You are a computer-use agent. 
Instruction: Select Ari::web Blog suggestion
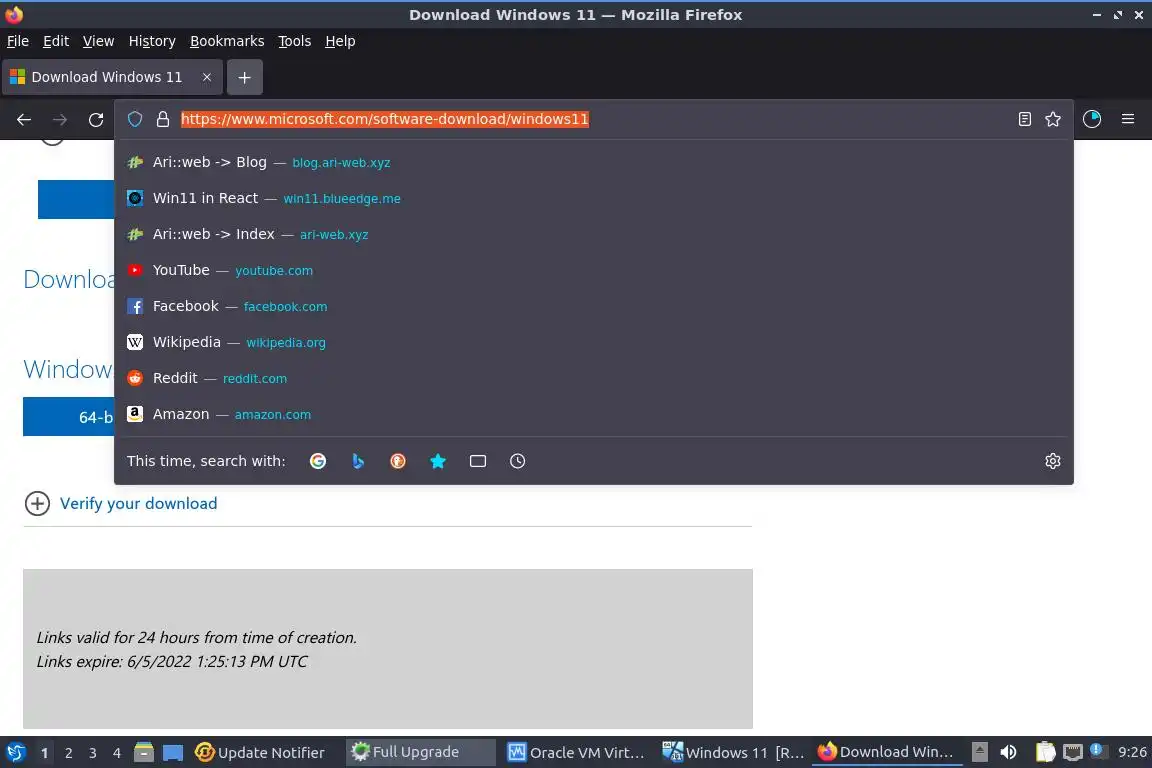click(594, 162)
